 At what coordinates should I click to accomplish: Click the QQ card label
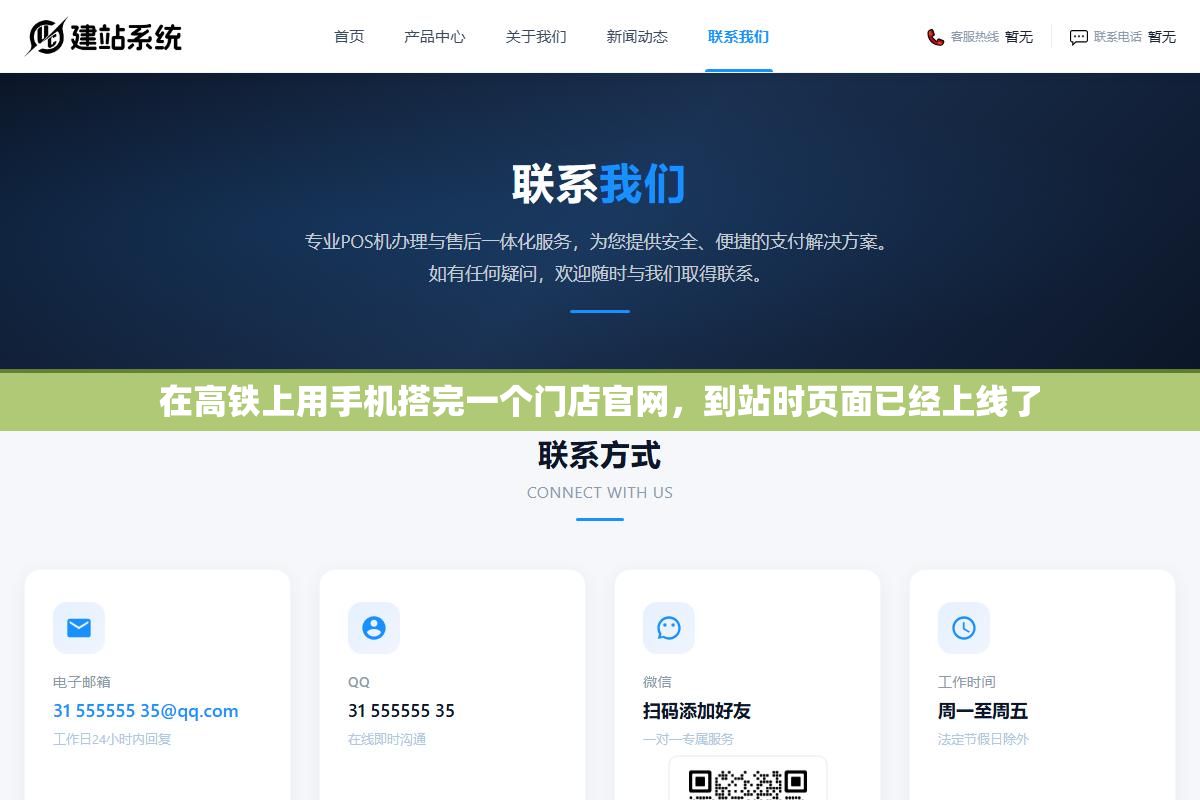pos(359,682)
